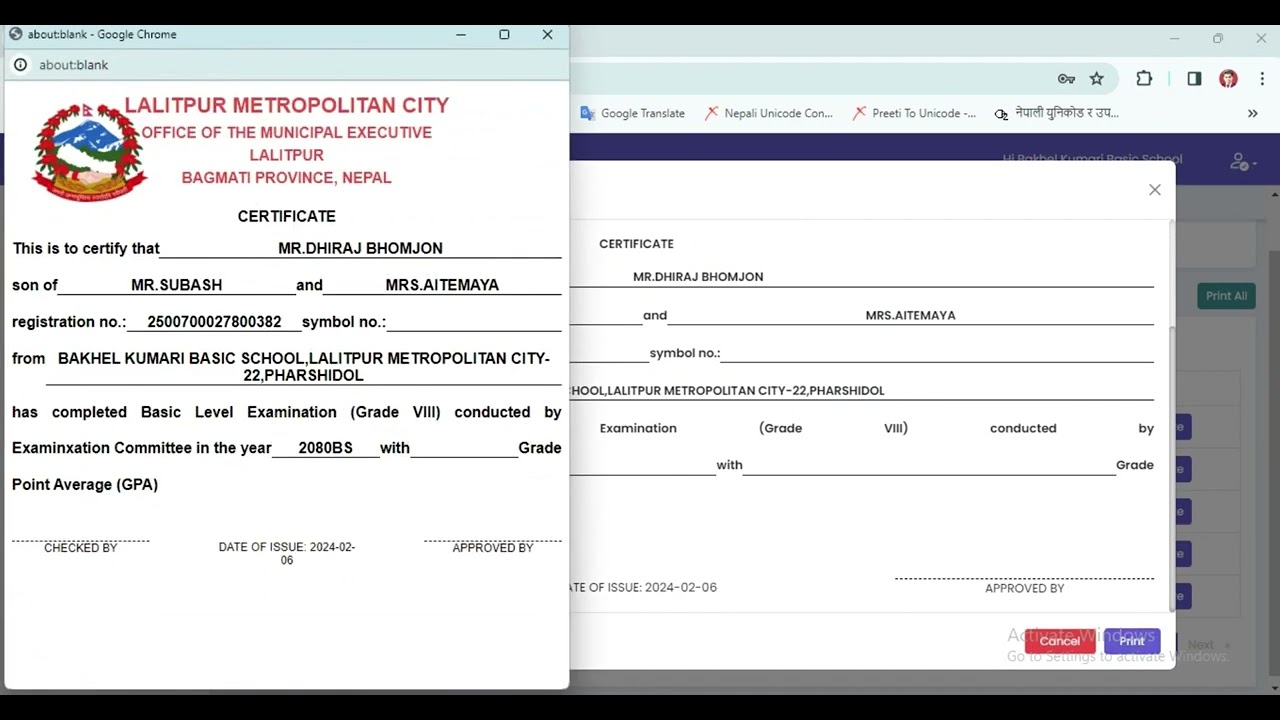The image size is (1280, 720).
Task: Click the Chrome globe icon in popup title bar
Action: point(15,34)
